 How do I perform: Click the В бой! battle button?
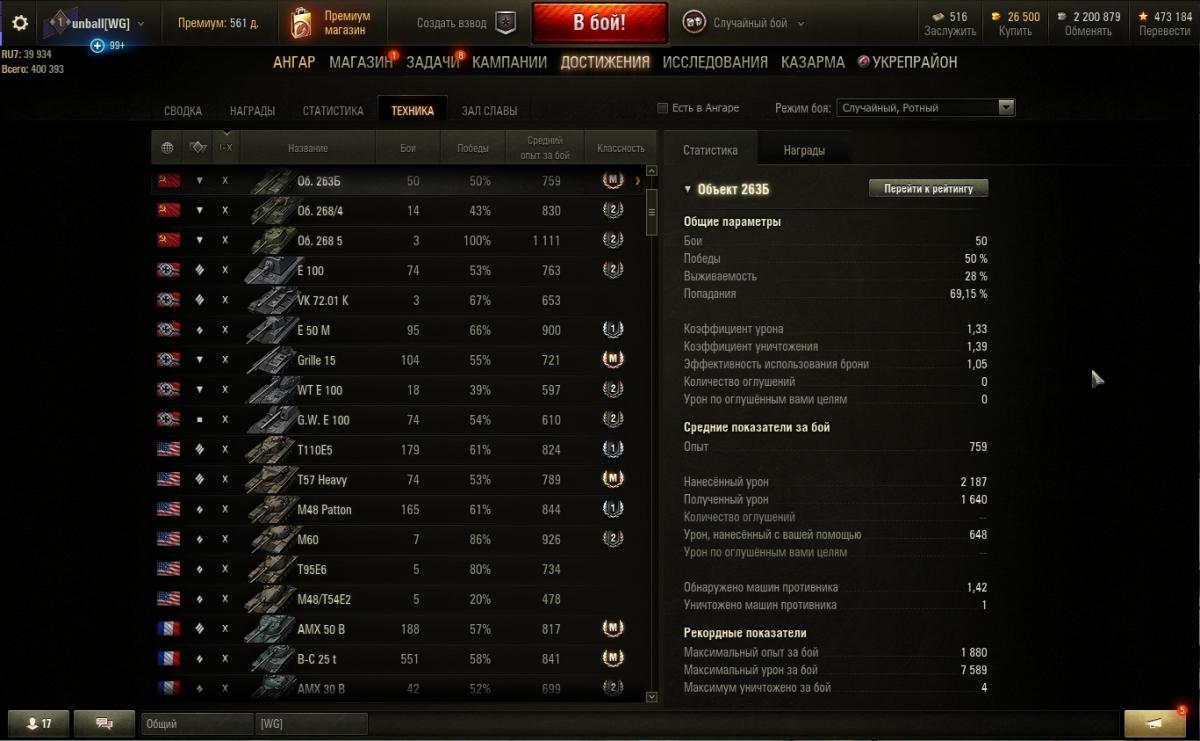(600, 23)
